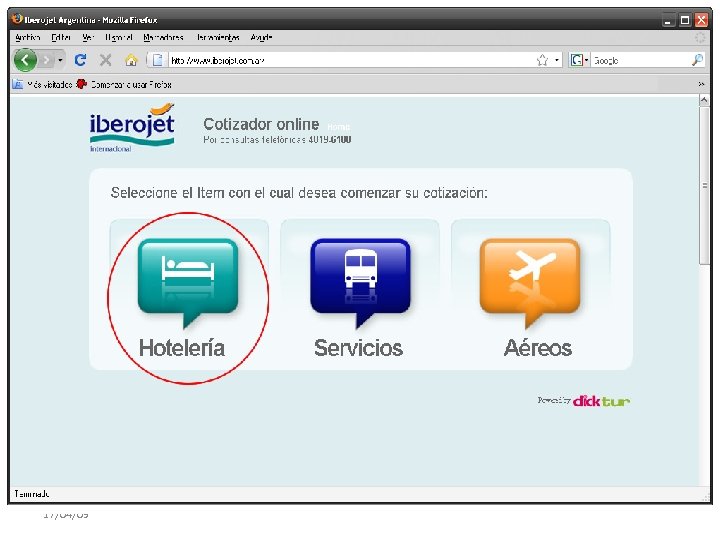Click the back navigation arrow button
This screenshot has height=540, width=720.
(x=25, y=60)
